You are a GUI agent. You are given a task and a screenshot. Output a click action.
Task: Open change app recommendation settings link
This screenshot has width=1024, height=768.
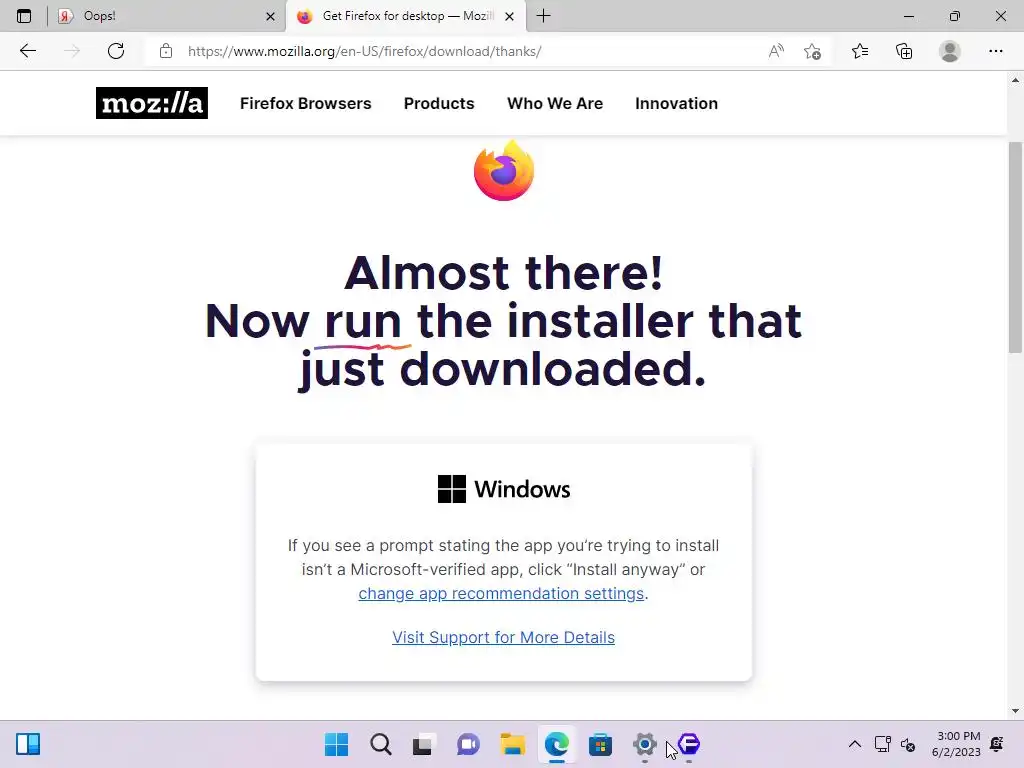pyautogui.click(x=502, y=594)
